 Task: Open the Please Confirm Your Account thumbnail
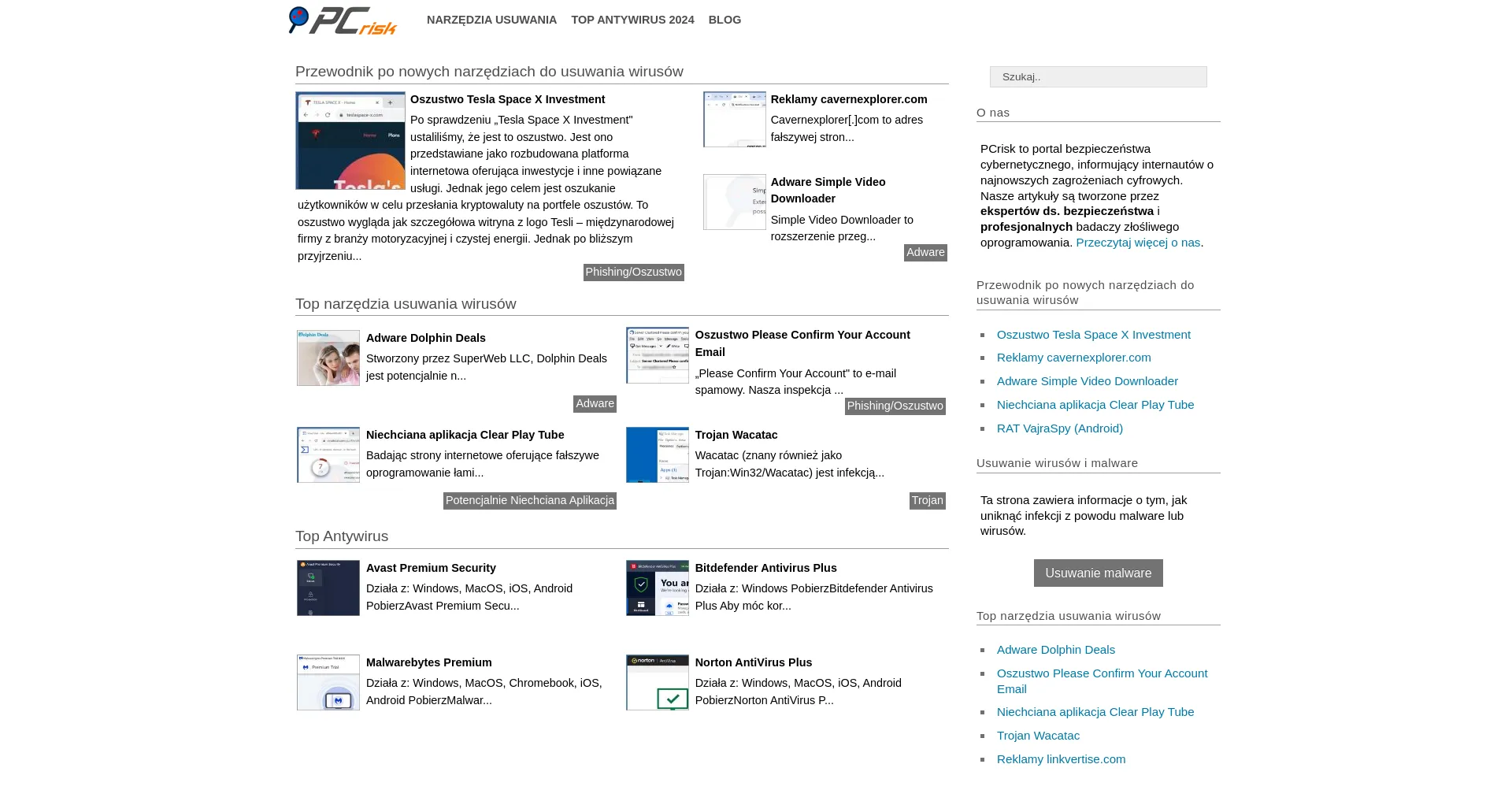658,355
